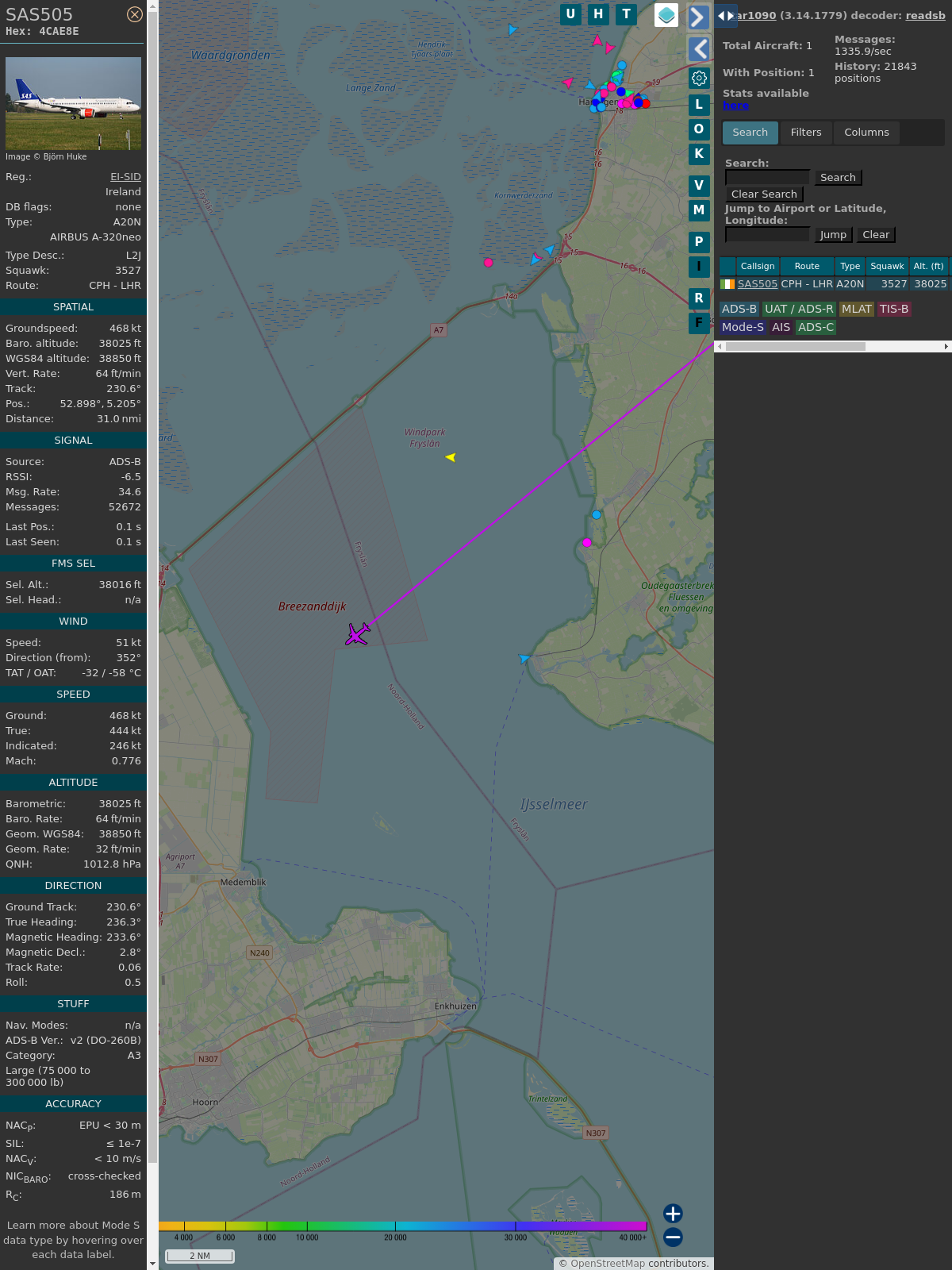The height and width of the screenshot is (1270, 952).
Task: Toggle the T map button
Action: (626, 14)
